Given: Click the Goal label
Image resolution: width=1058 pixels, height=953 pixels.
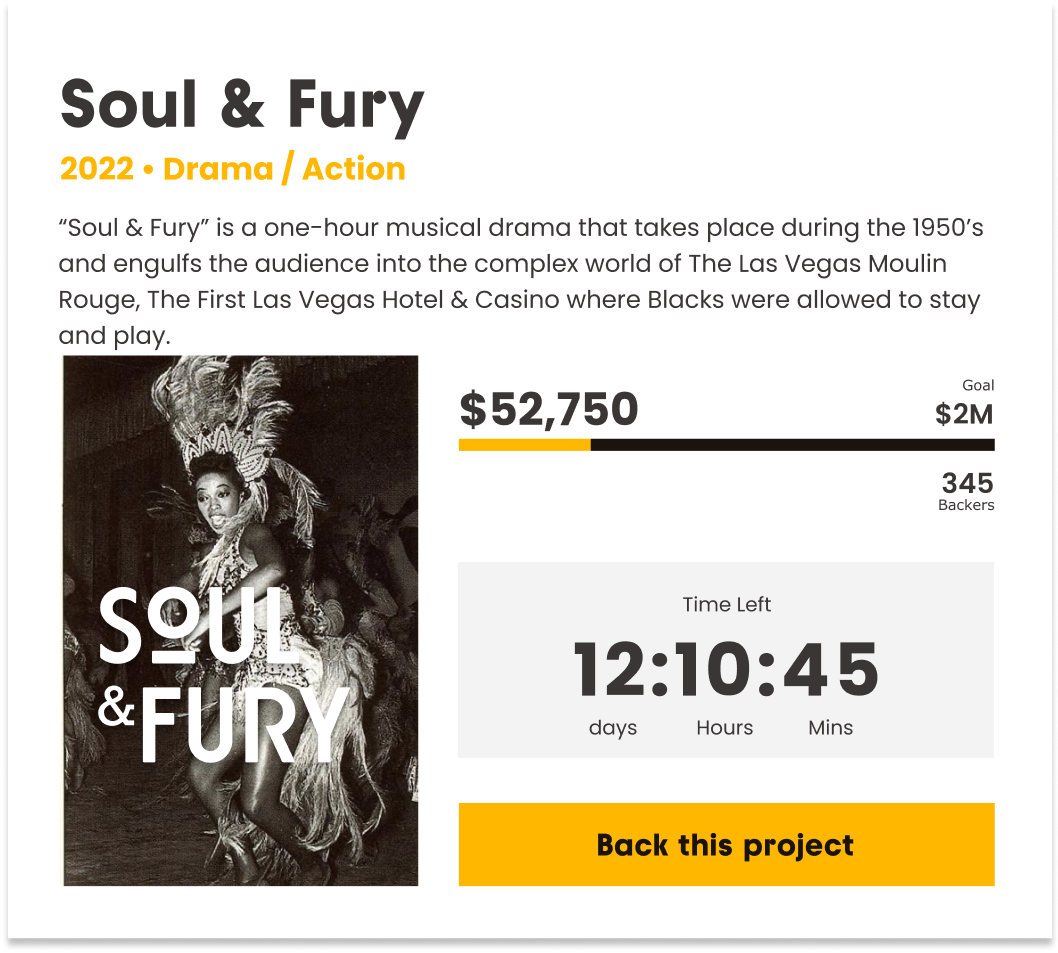Looking at the screenshot, I should (x=978, y=385).
